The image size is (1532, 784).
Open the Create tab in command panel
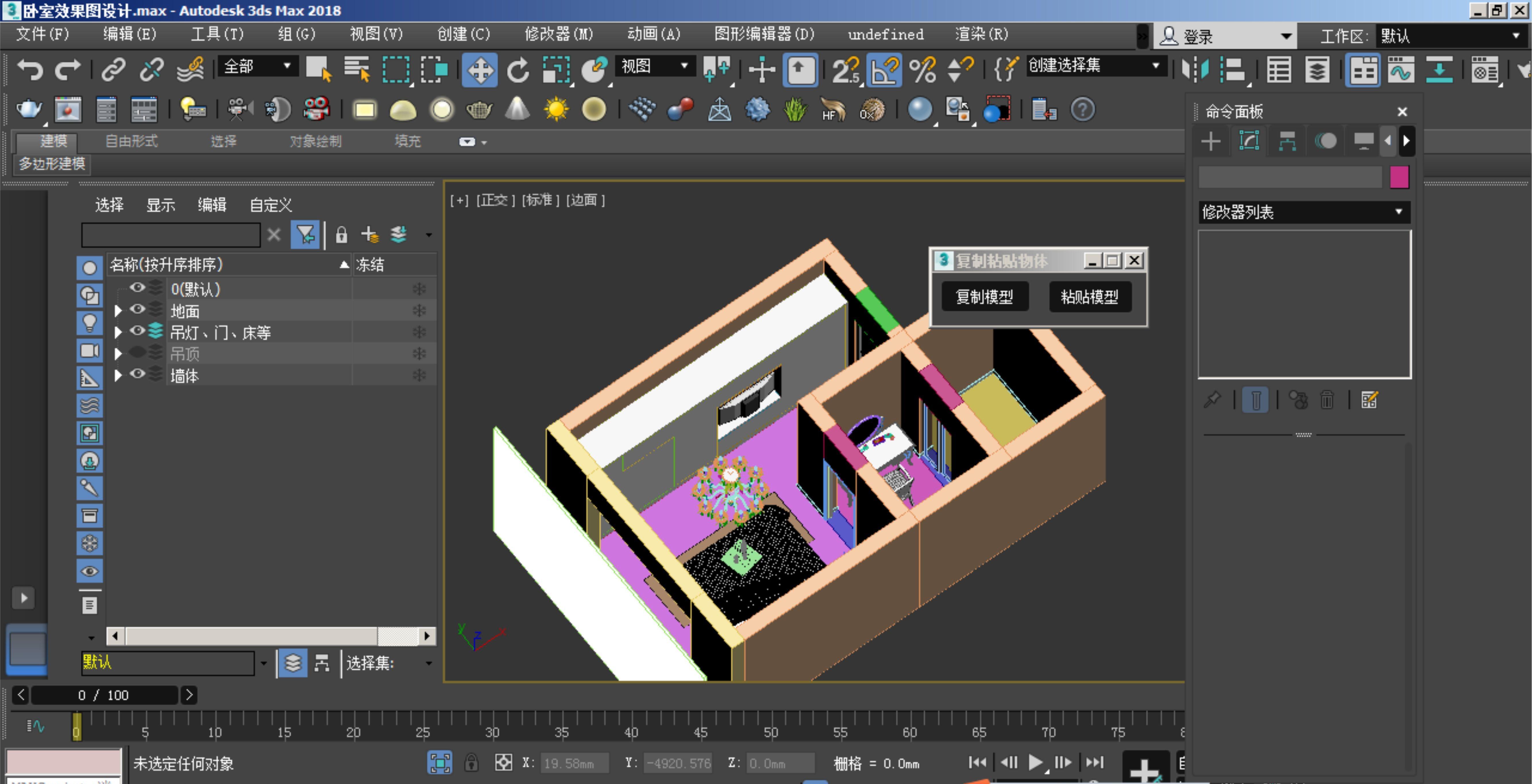(x=1211, y=141)
